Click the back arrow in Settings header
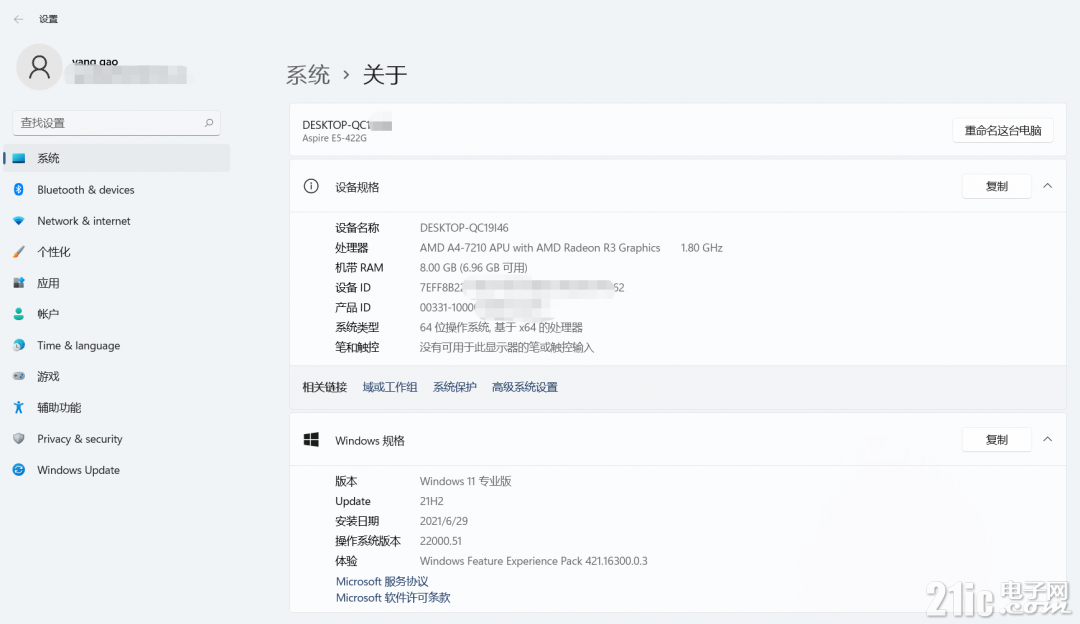 19,19
